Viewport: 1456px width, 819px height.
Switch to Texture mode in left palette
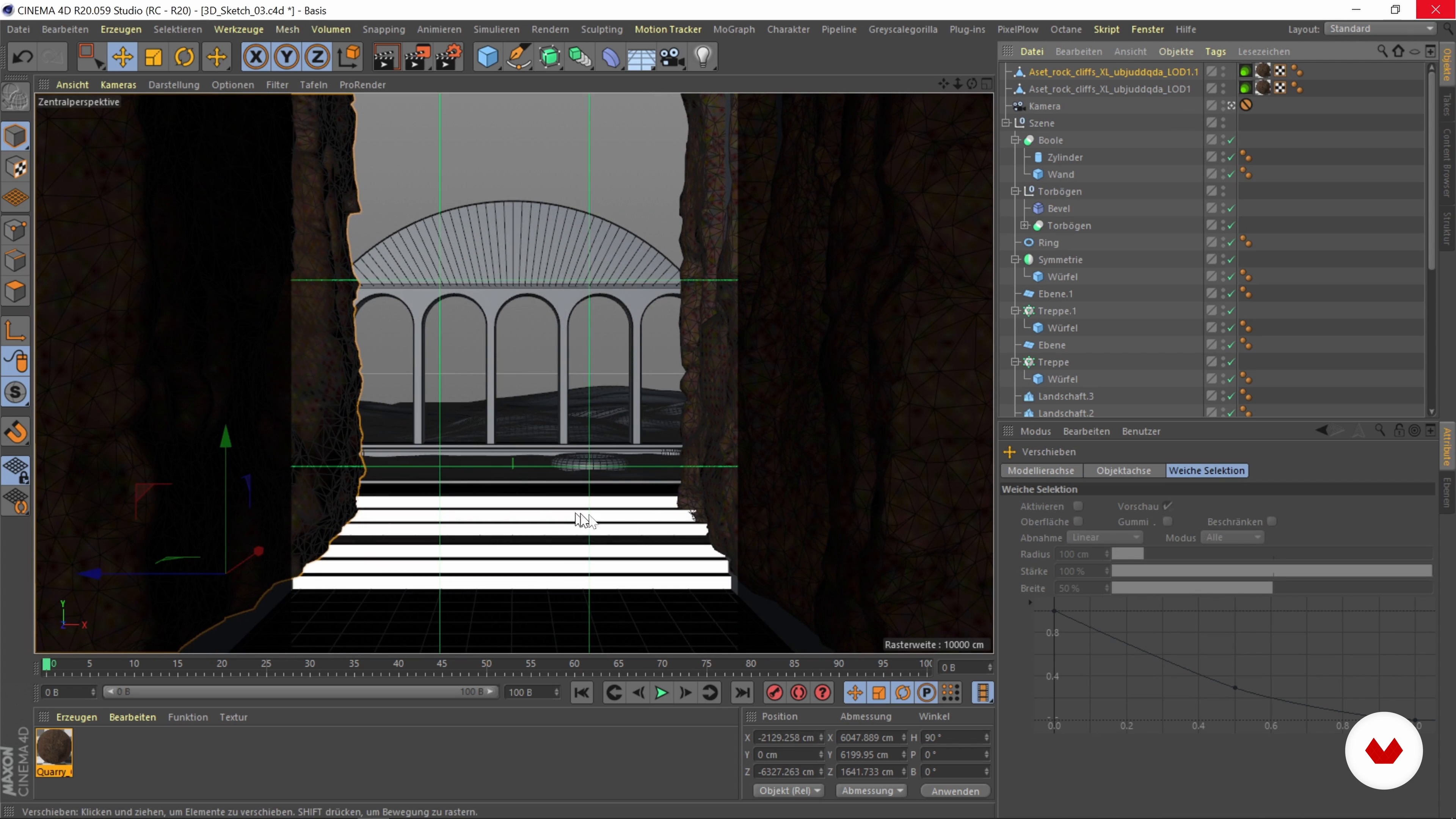tap(15, 167)
